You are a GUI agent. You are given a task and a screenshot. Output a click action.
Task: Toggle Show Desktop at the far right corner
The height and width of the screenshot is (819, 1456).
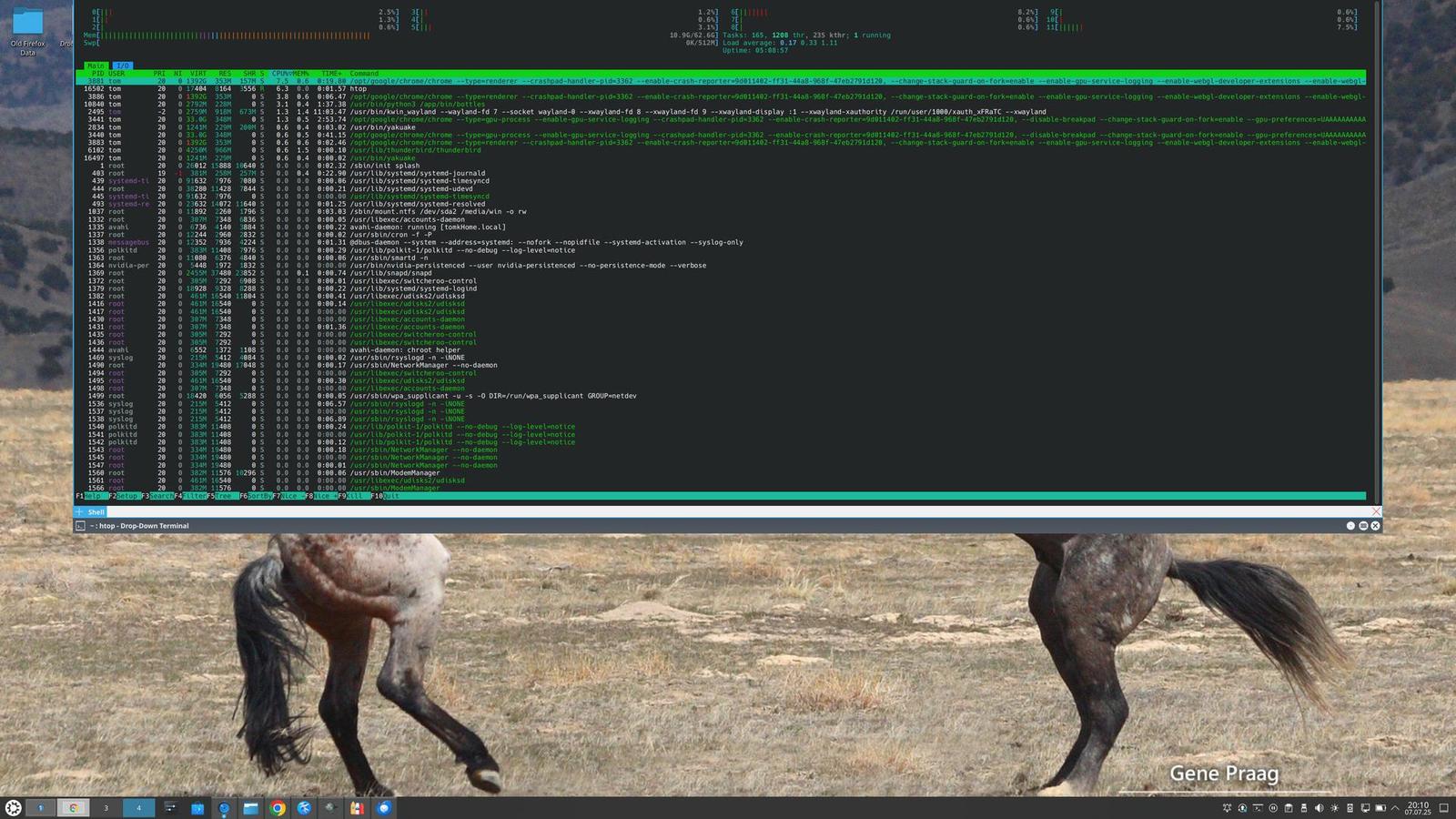(1443, 808)
